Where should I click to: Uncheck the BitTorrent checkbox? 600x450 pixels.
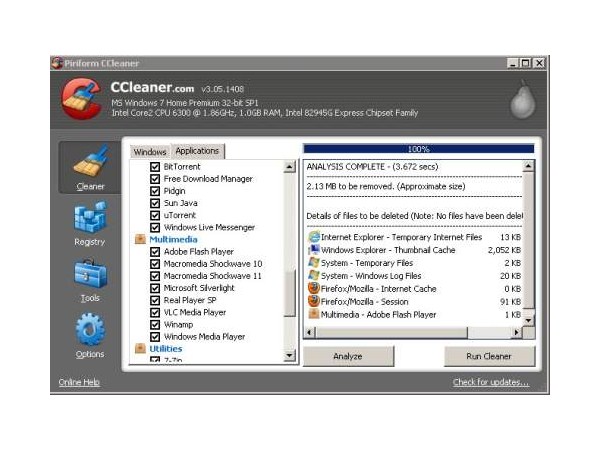[x=155, y=167]
